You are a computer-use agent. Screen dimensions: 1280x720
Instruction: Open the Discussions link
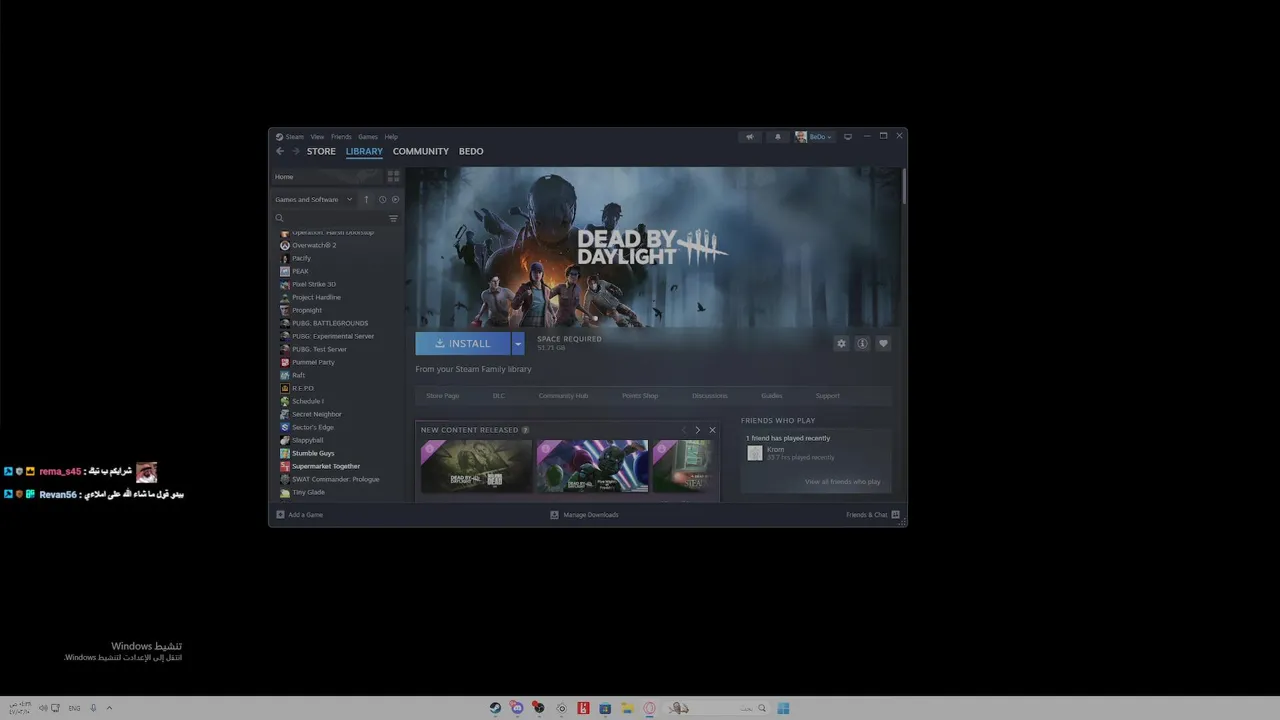[x=710, y=396]
